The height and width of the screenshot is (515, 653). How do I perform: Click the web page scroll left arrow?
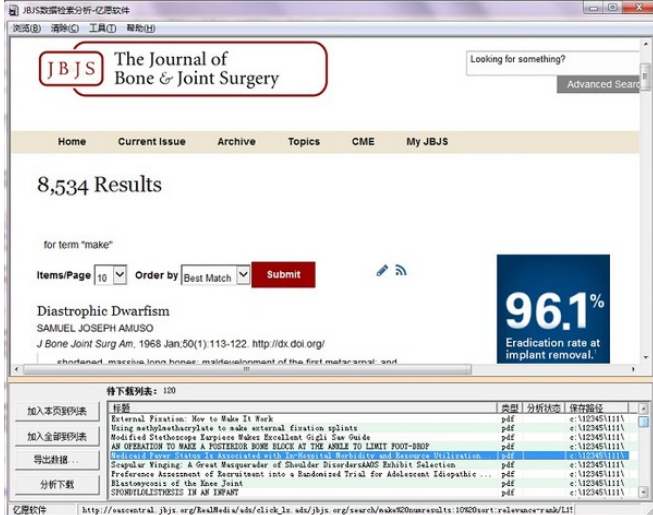point(17,369)
